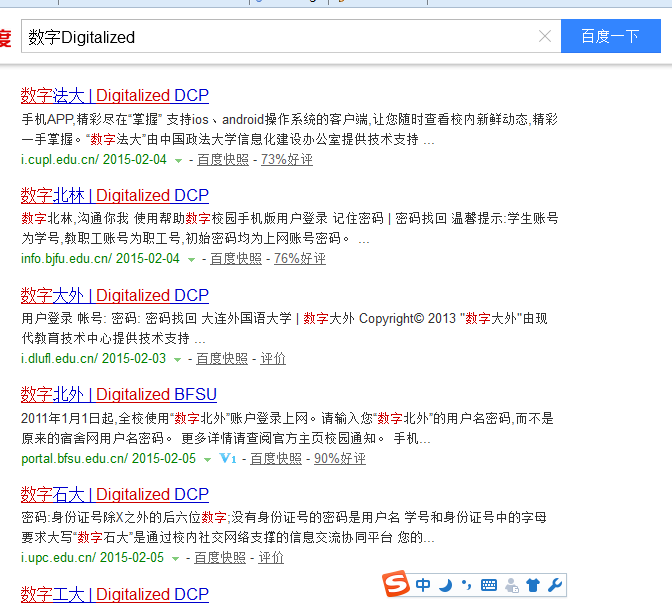Open the 数字北外 | Digitalized BFSU result
Viewport: 672px width, 608px height.
click(x=119, y=394)
